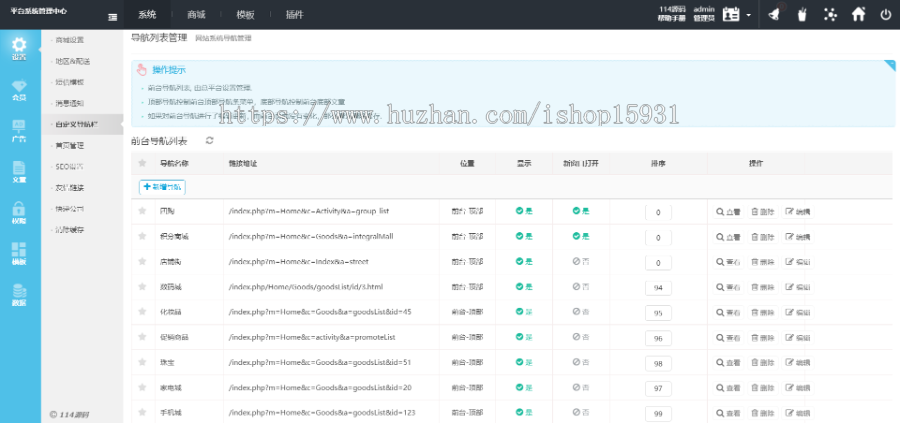
Task: Click the 排序 column header
Action: point(658,164)
